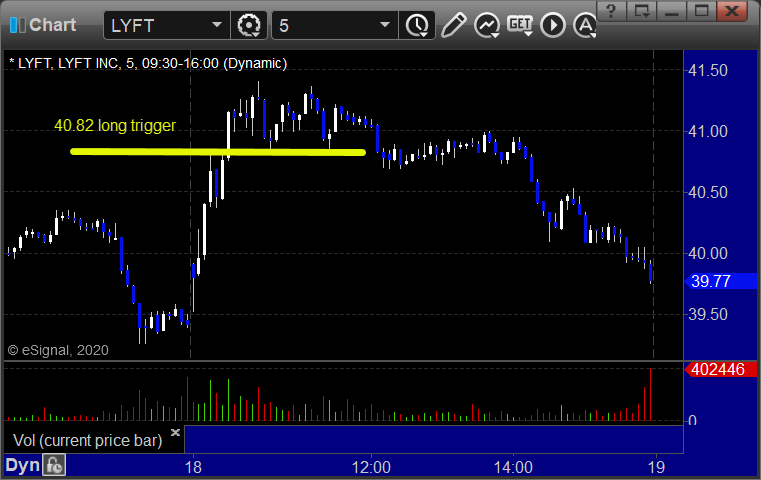Click the pop-out window button
The height and width of the screenshot is (480, 761).
click(x=641, y=11)
